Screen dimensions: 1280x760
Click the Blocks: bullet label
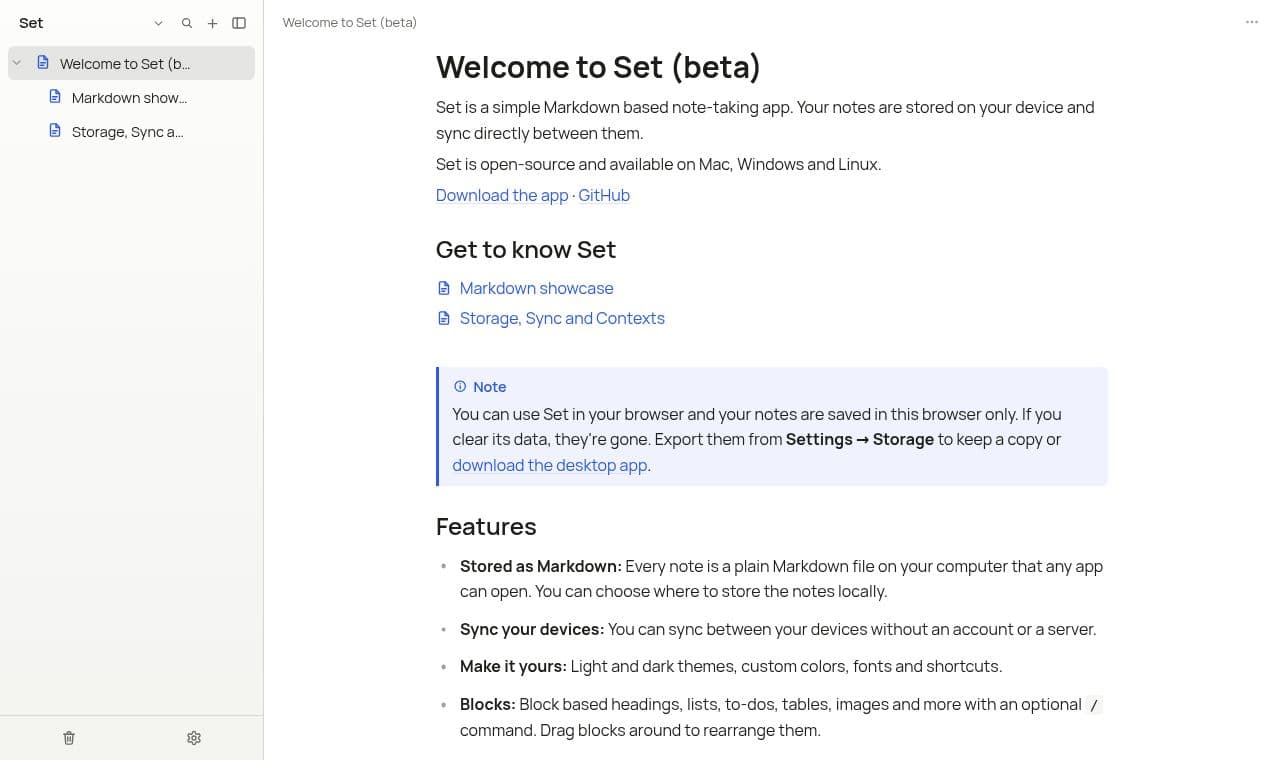click(488, 704)
